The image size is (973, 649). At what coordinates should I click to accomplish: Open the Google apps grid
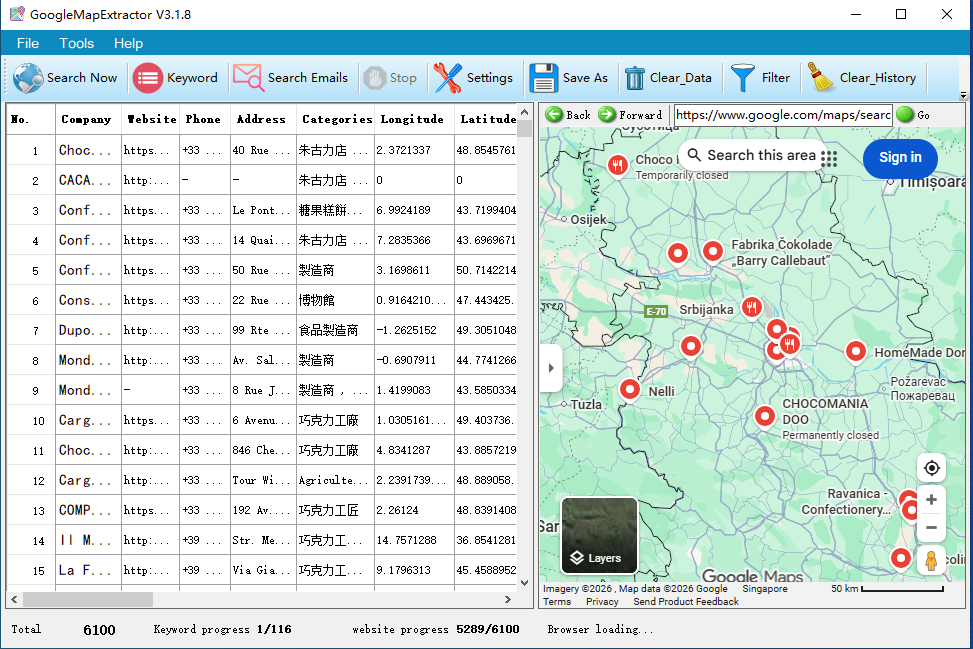tap(829, 158)
